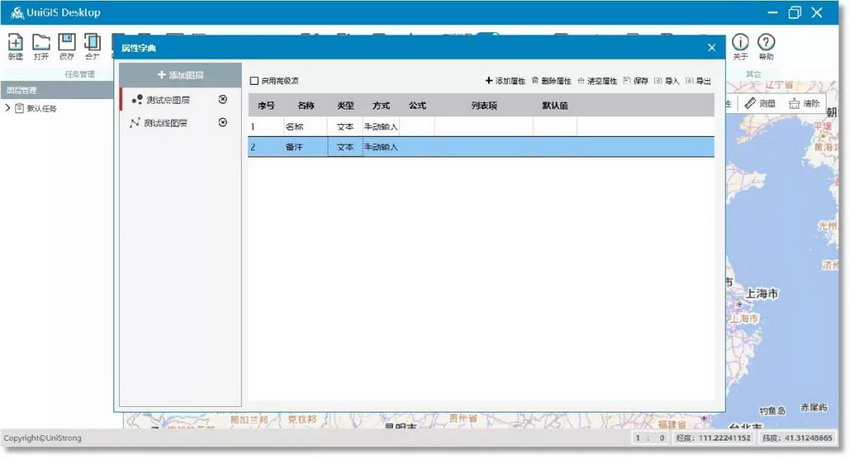Viewport: 850px width, 459px height.
Task: Click the circle button beside the point layer
Action: [x=222, y=99]
